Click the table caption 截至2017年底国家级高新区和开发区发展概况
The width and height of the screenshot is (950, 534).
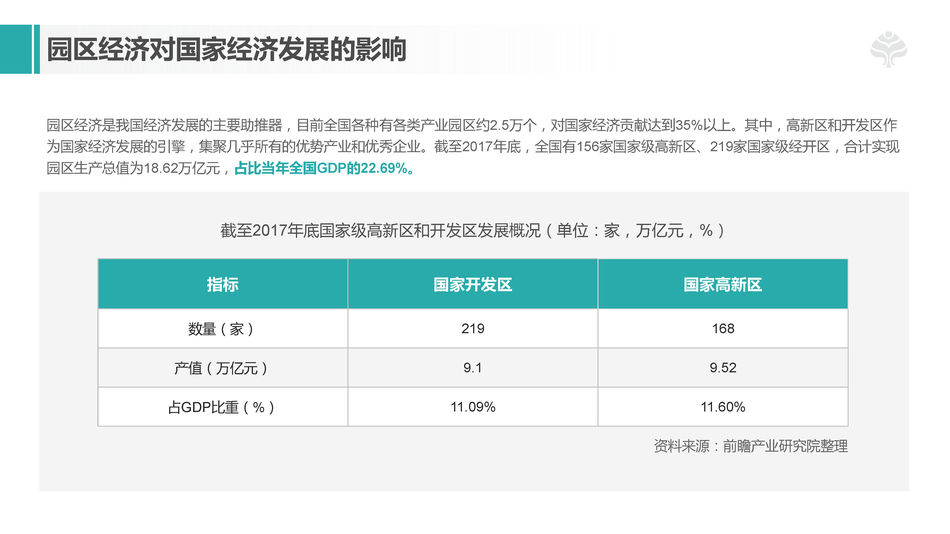(x=472, y=230)
